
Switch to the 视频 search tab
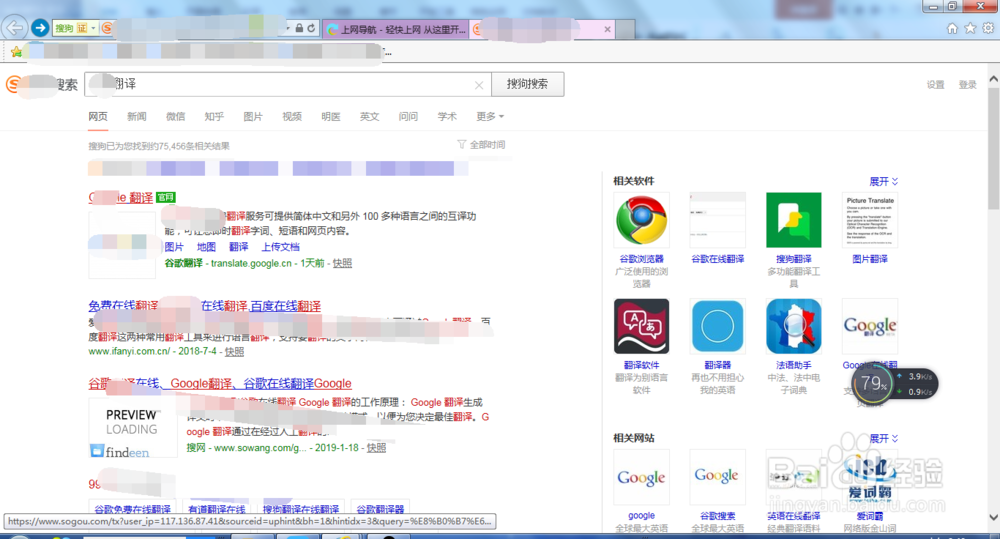(x=292, y=116)
